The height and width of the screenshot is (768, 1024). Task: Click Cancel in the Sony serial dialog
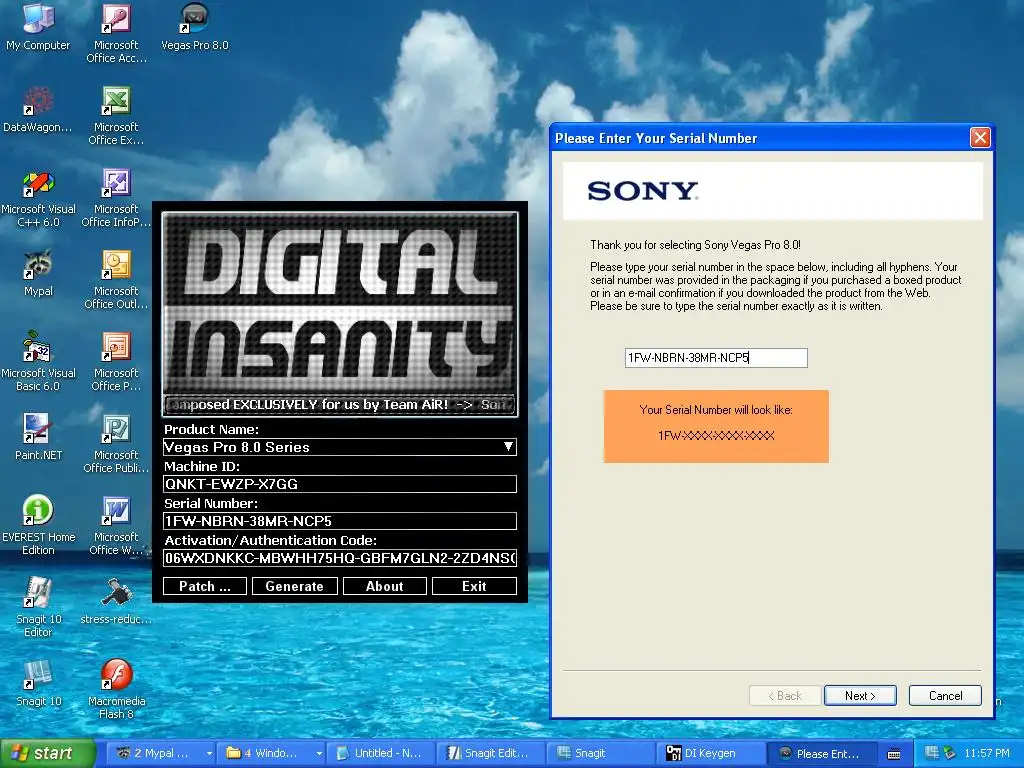click(945, 696)
